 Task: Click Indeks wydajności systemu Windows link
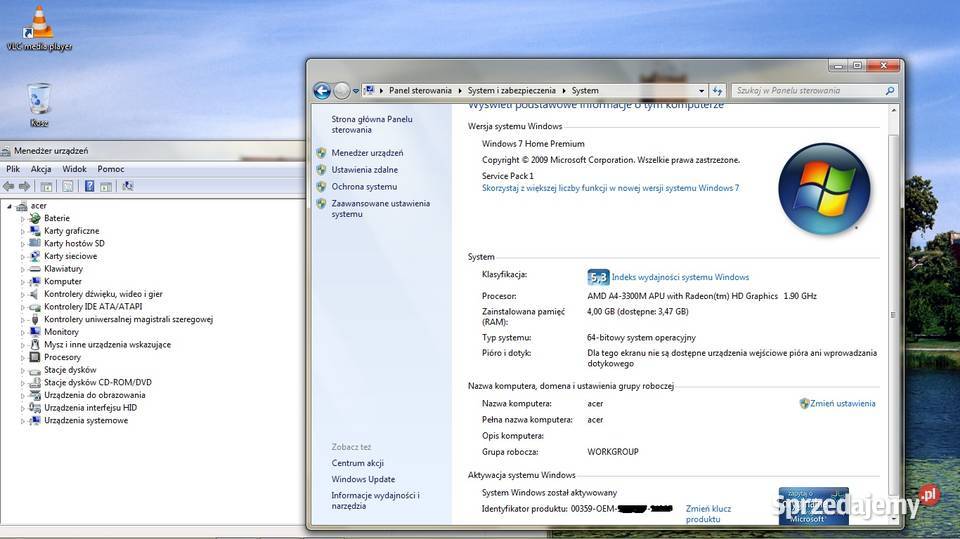pyautogui.click(x=680, y=277)
